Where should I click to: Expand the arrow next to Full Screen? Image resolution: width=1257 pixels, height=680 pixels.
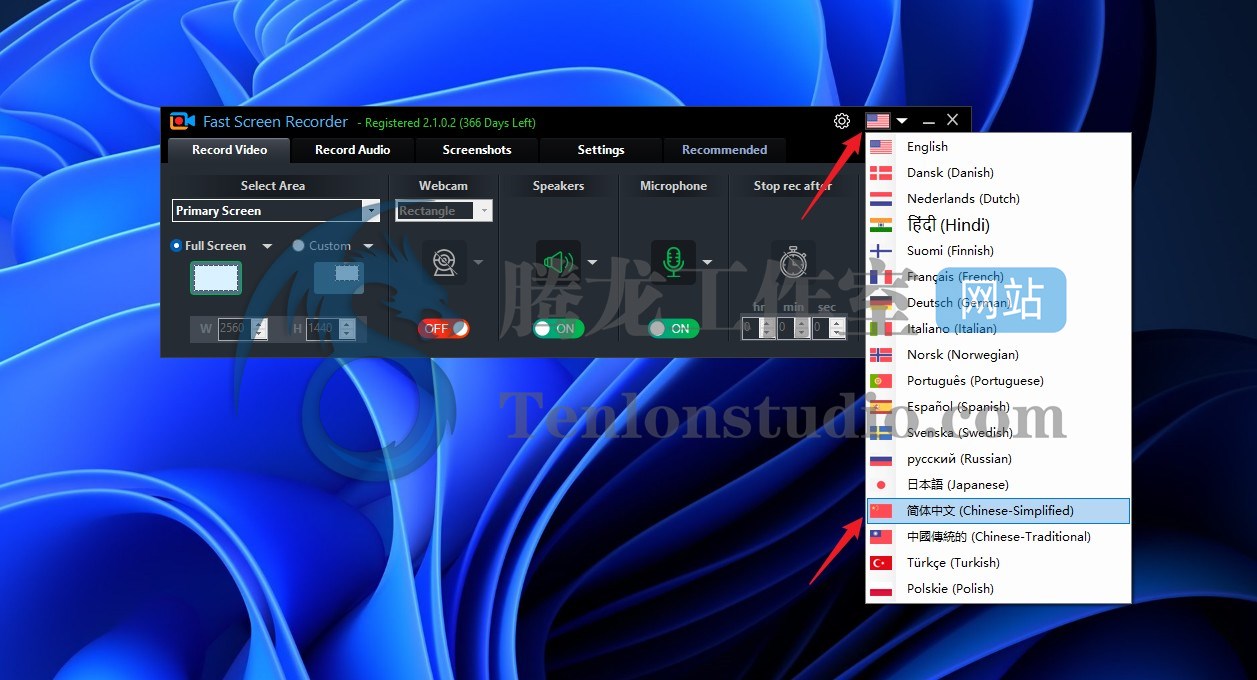click(x=267, y=246)
